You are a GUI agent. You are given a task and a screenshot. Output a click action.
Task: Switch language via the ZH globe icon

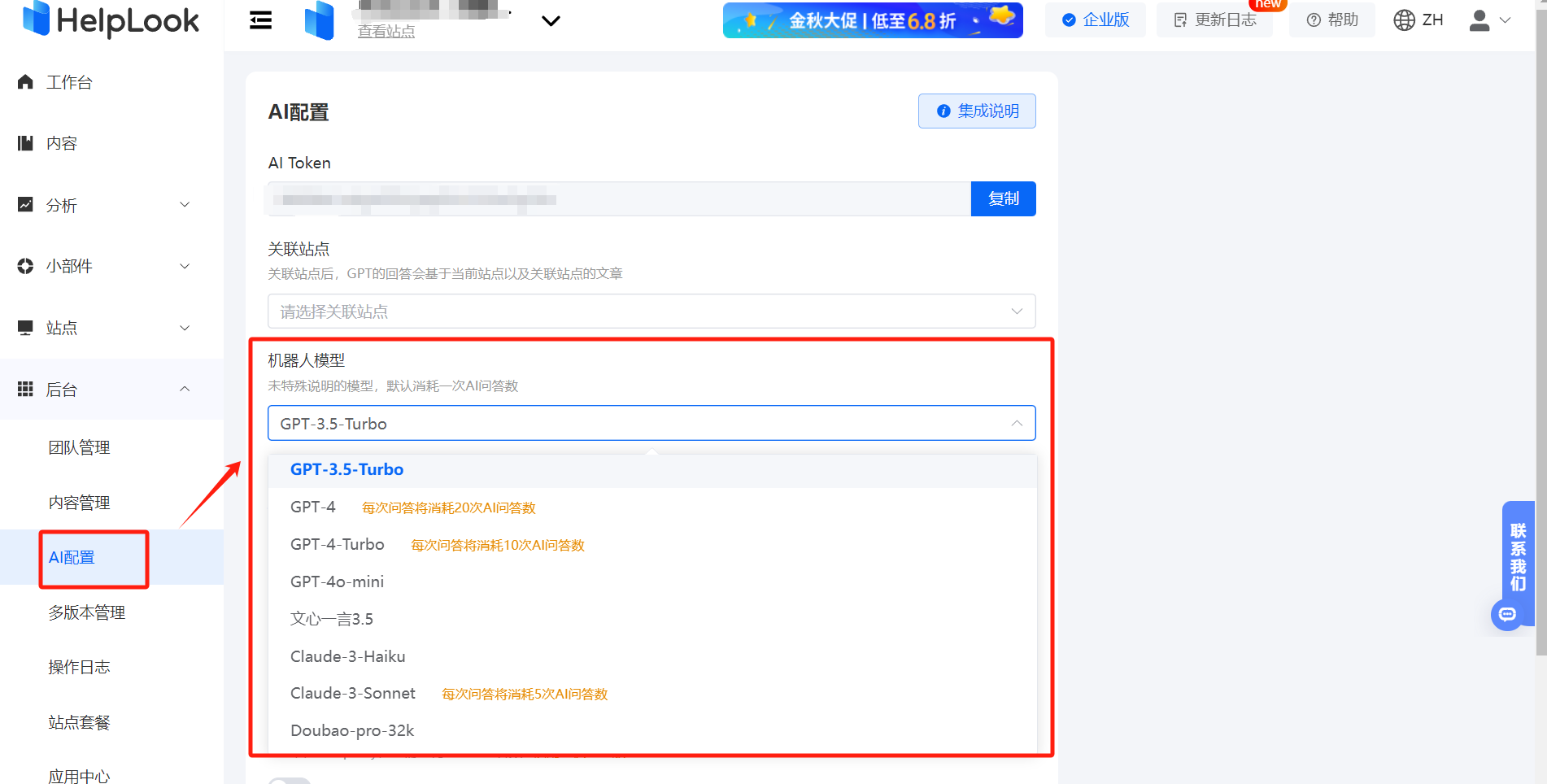tap(1418, 20)
